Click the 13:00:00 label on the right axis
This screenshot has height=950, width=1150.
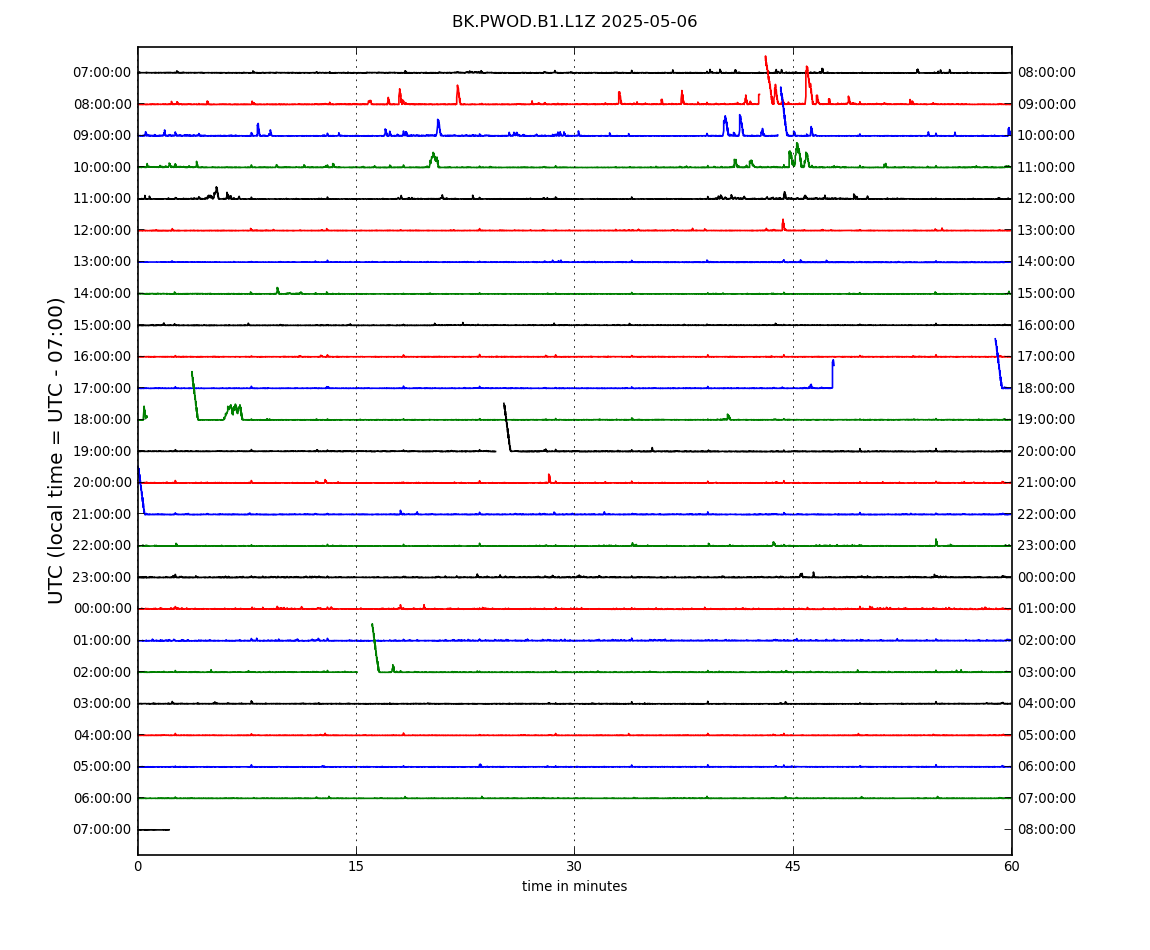pyautogui.click(x=1047, y=230)
